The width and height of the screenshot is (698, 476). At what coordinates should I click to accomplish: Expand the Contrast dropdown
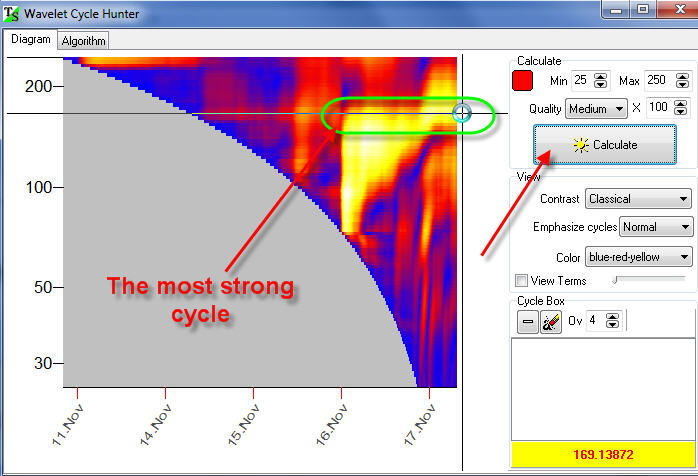point(638,199)
